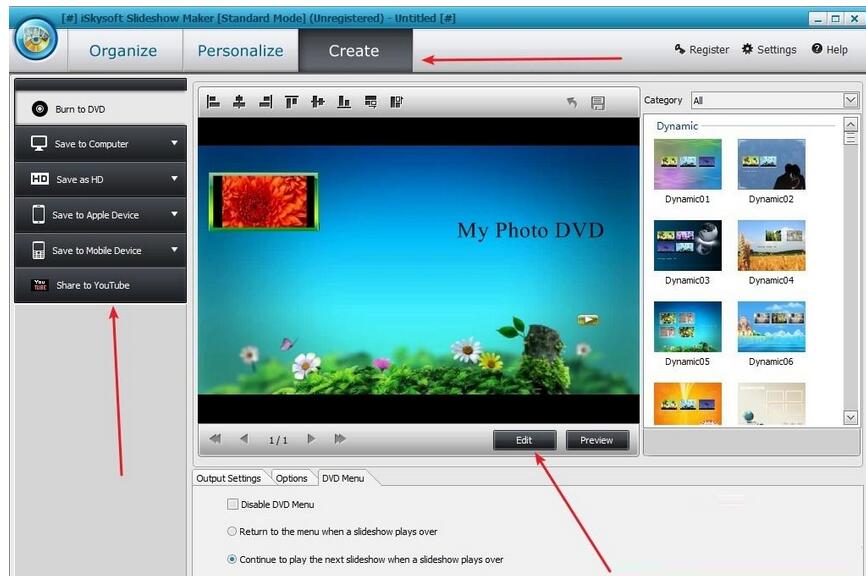Select Return to the menu radio option
Viewport: 866px width, 576px height.
(x=232, y=531)
